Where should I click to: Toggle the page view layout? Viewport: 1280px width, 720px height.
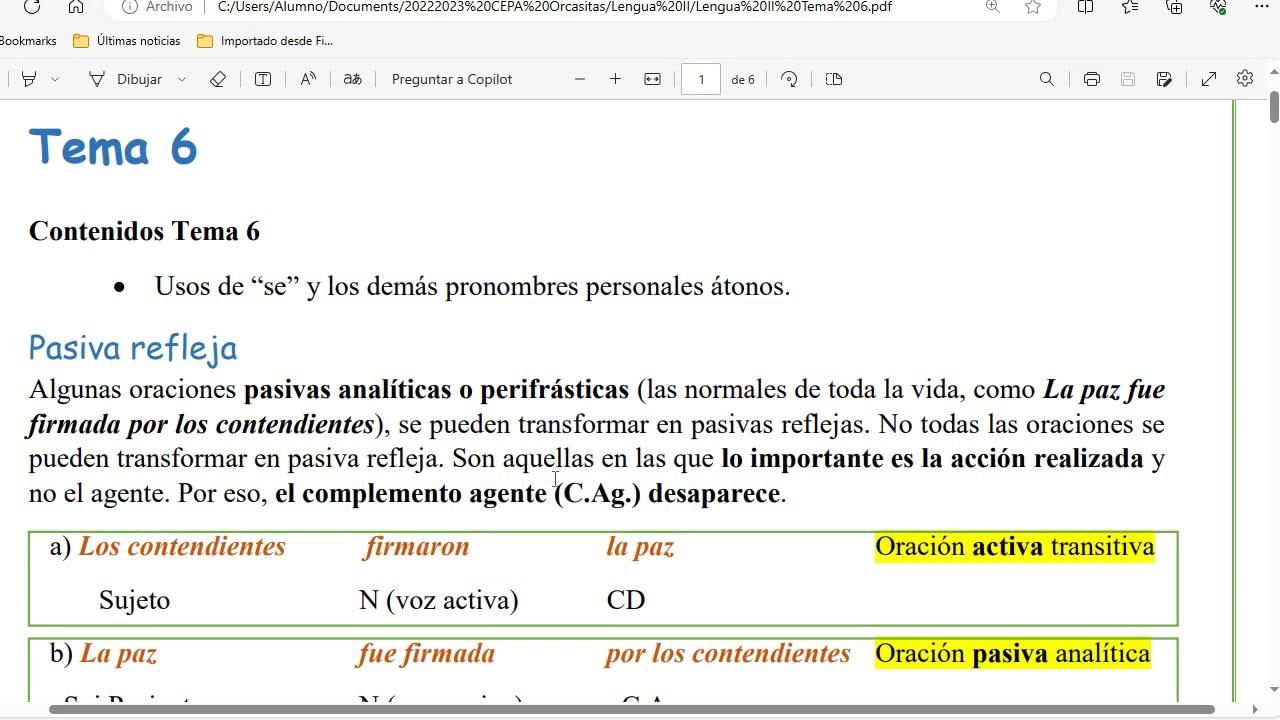(834, 79)
